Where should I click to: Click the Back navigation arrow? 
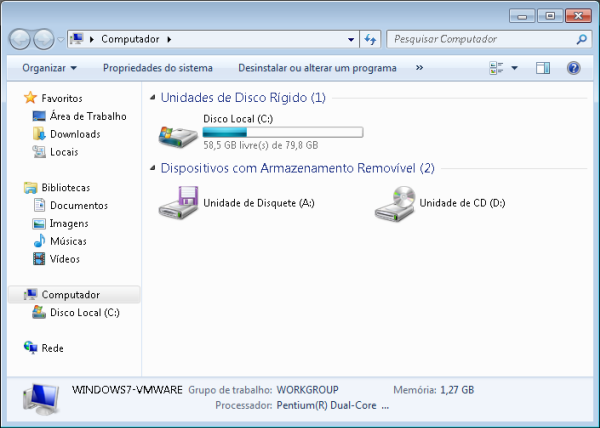[x=21, y=39]
